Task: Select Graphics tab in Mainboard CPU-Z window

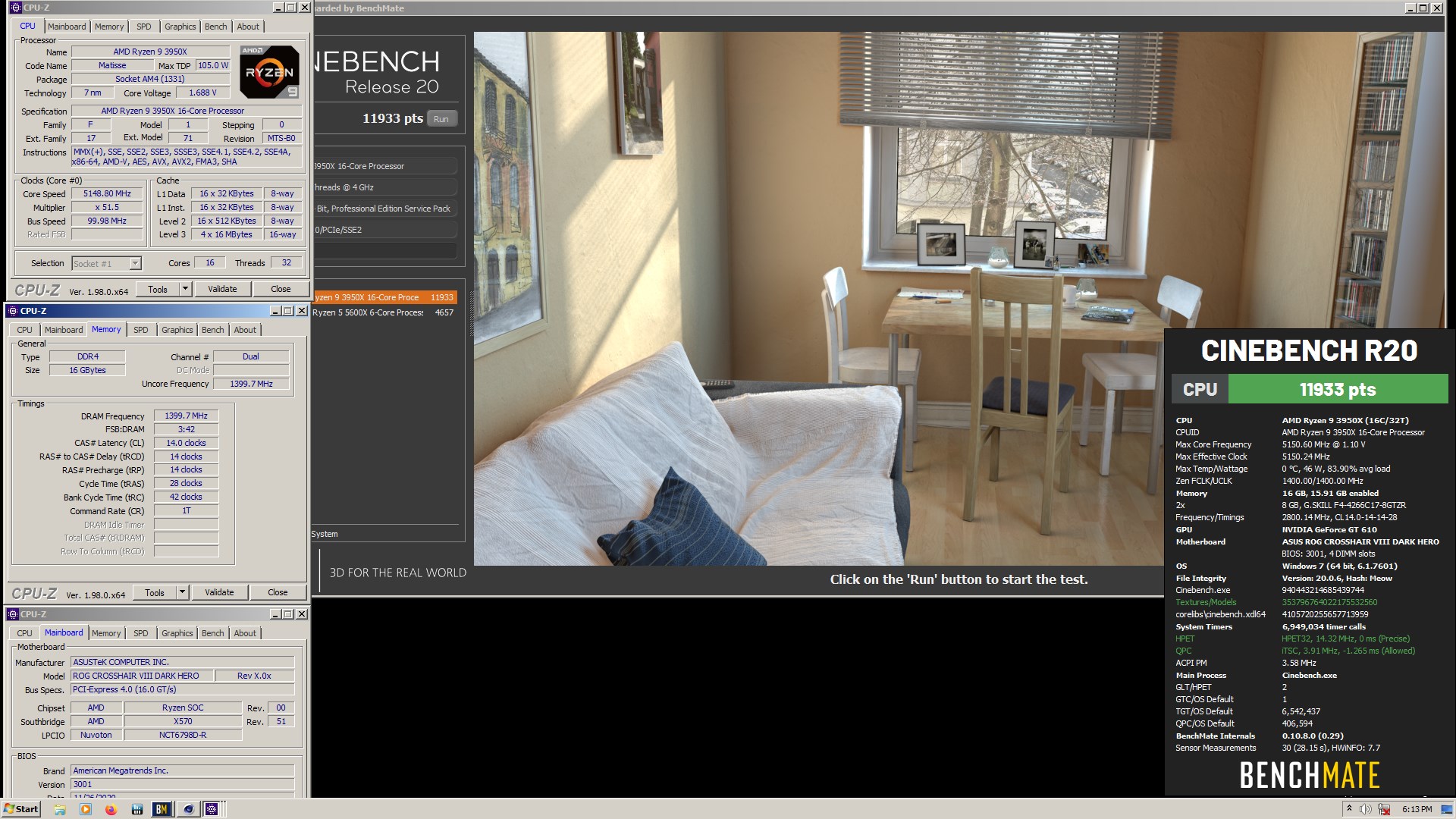Action: [177, 633]
